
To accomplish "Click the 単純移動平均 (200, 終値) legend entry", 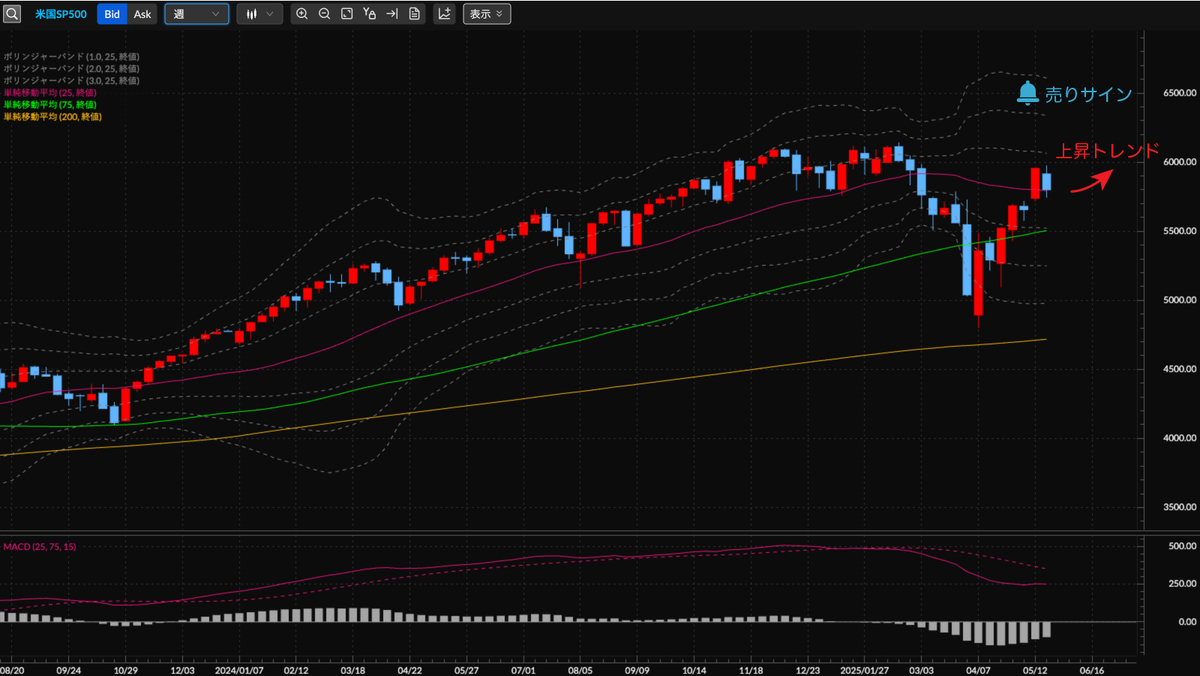I will pos(52,115).
